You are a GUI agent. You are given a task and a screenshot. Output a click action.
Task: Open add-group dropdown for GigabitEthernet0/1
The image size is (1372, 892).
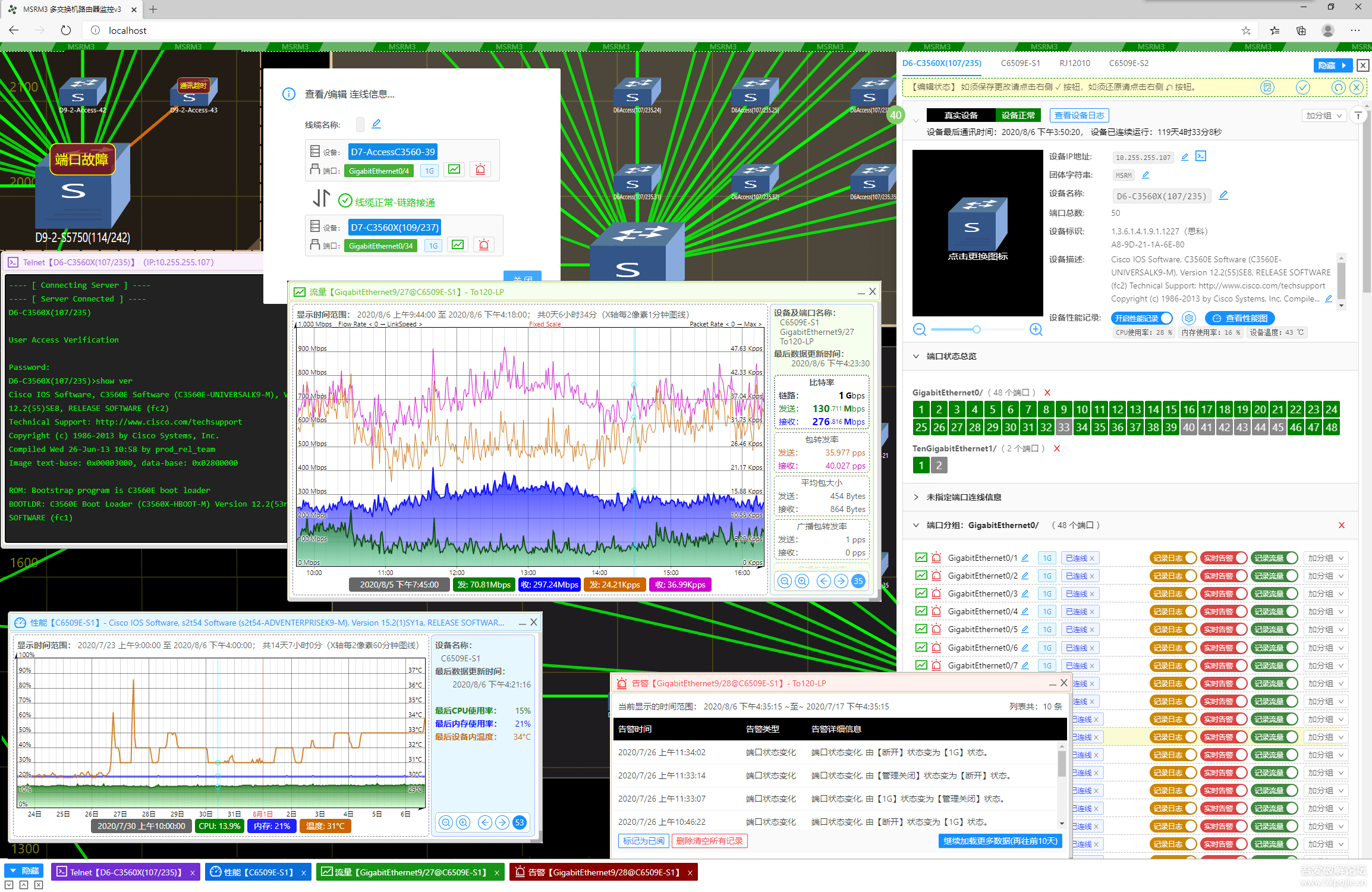click(x=1325, y=558)
